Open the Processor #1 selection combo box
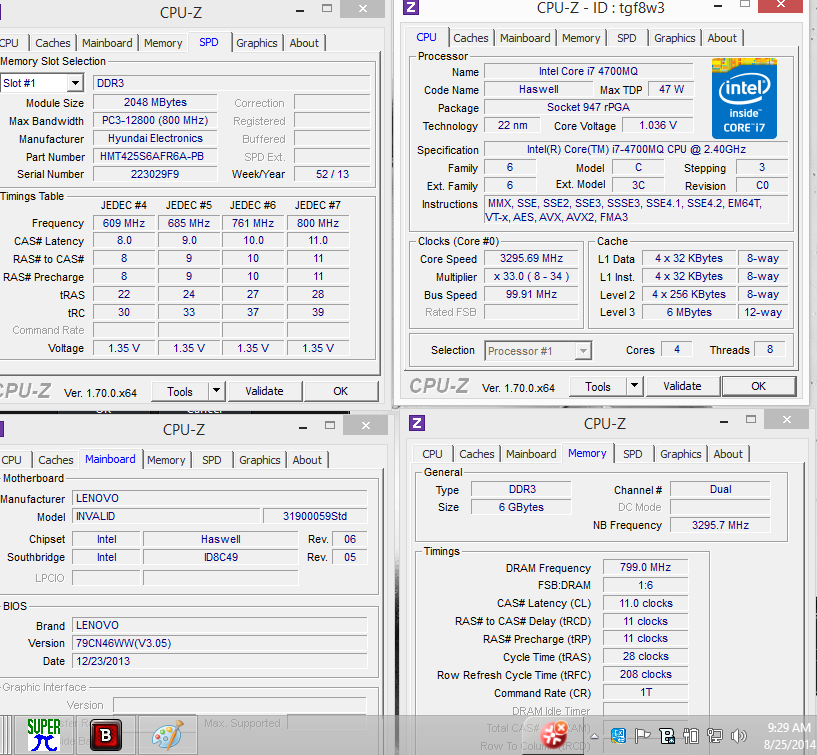 click(x=538, y=351)
